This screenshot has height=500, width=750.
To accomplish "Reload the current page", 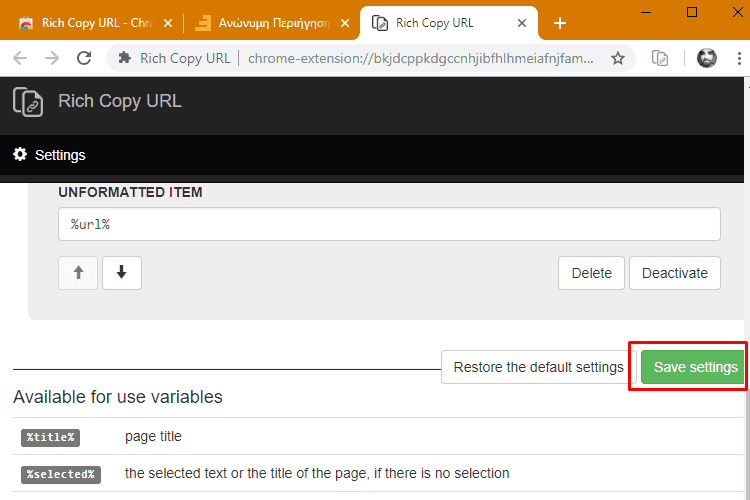I will (84, 58).
